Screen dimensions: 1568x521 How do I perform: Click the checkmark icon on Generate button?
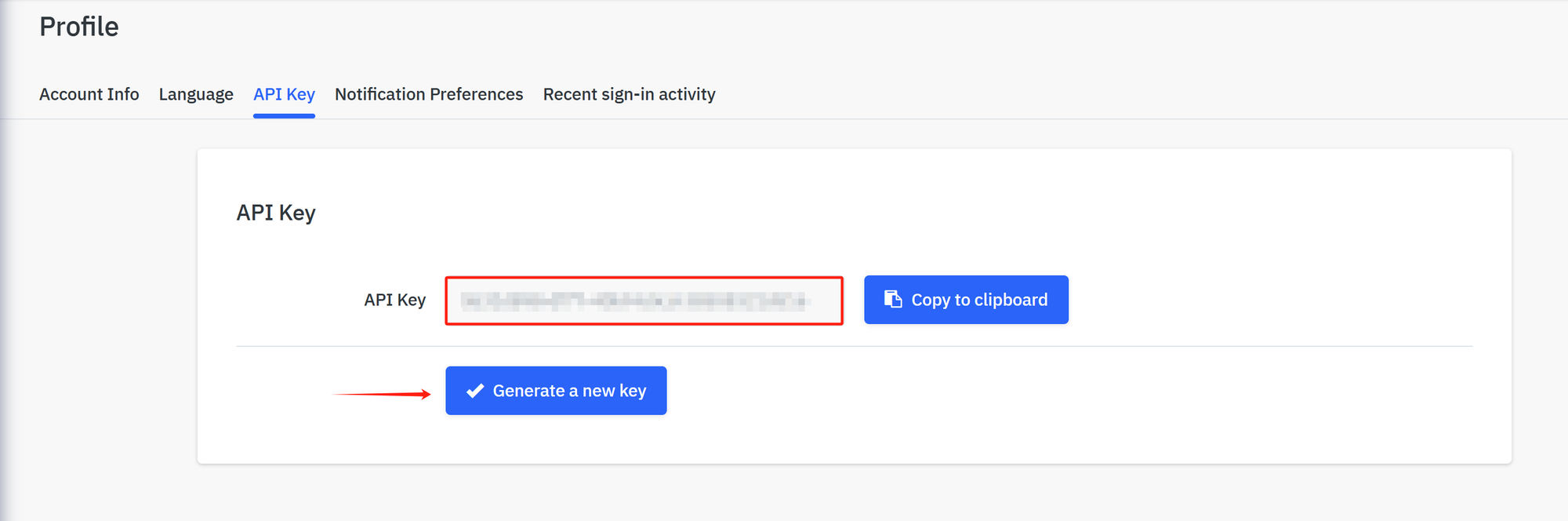(475, 391)
